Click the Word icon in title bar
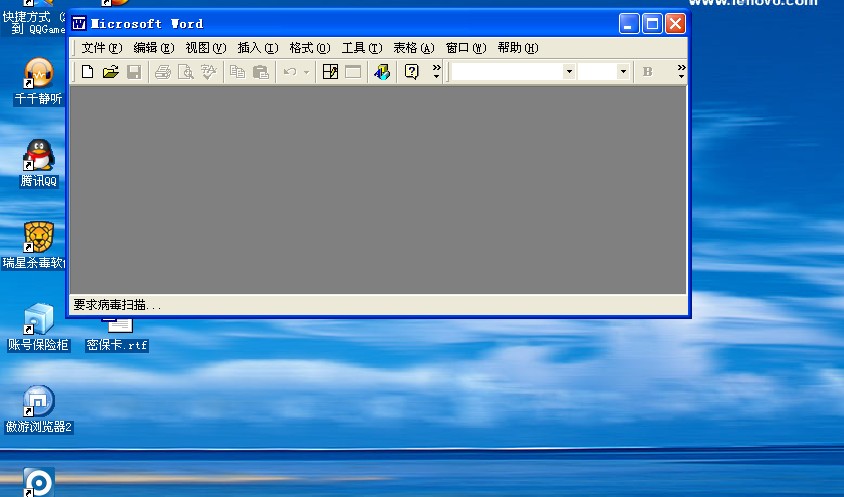This screenshot has width=844, height=497. pyautogui.click(x=79, y=24)
